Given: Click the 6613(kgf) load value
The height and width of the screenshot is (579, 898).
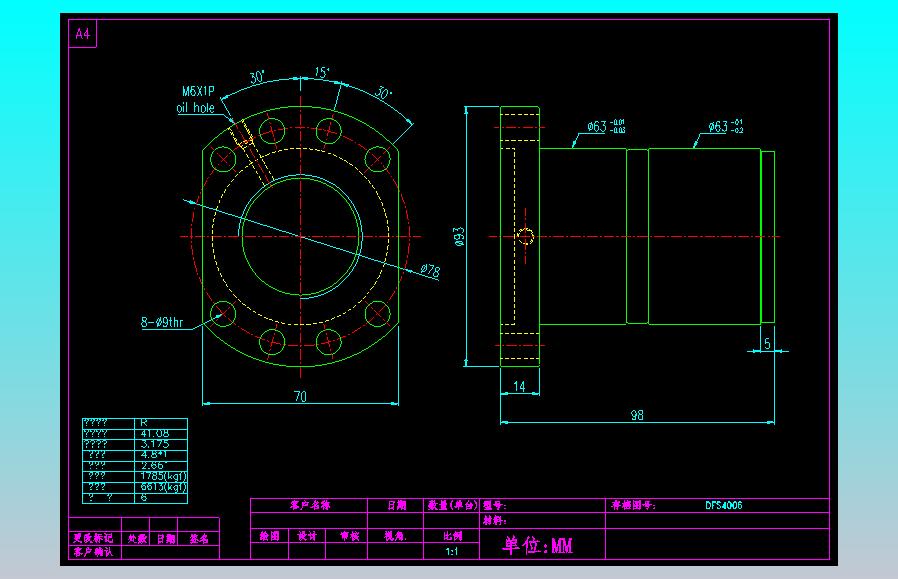Looking at the screenshot, I should [x=163, y=487].
